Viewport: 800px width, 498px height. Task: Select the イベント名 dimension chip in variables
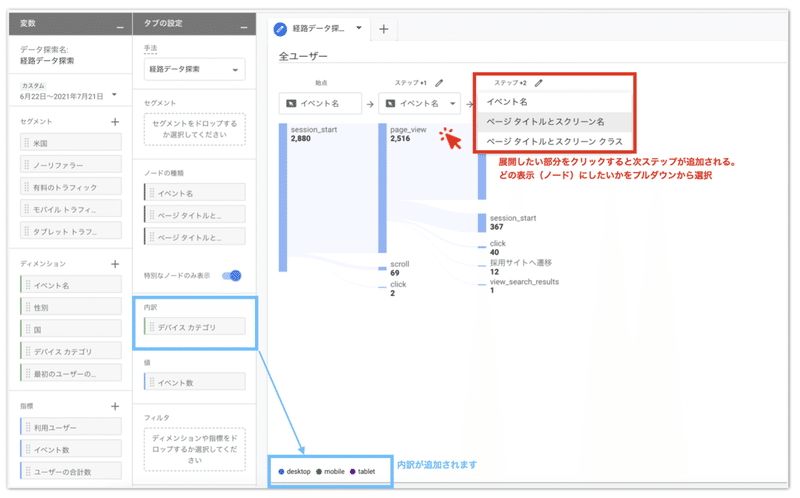pos(71,285)
